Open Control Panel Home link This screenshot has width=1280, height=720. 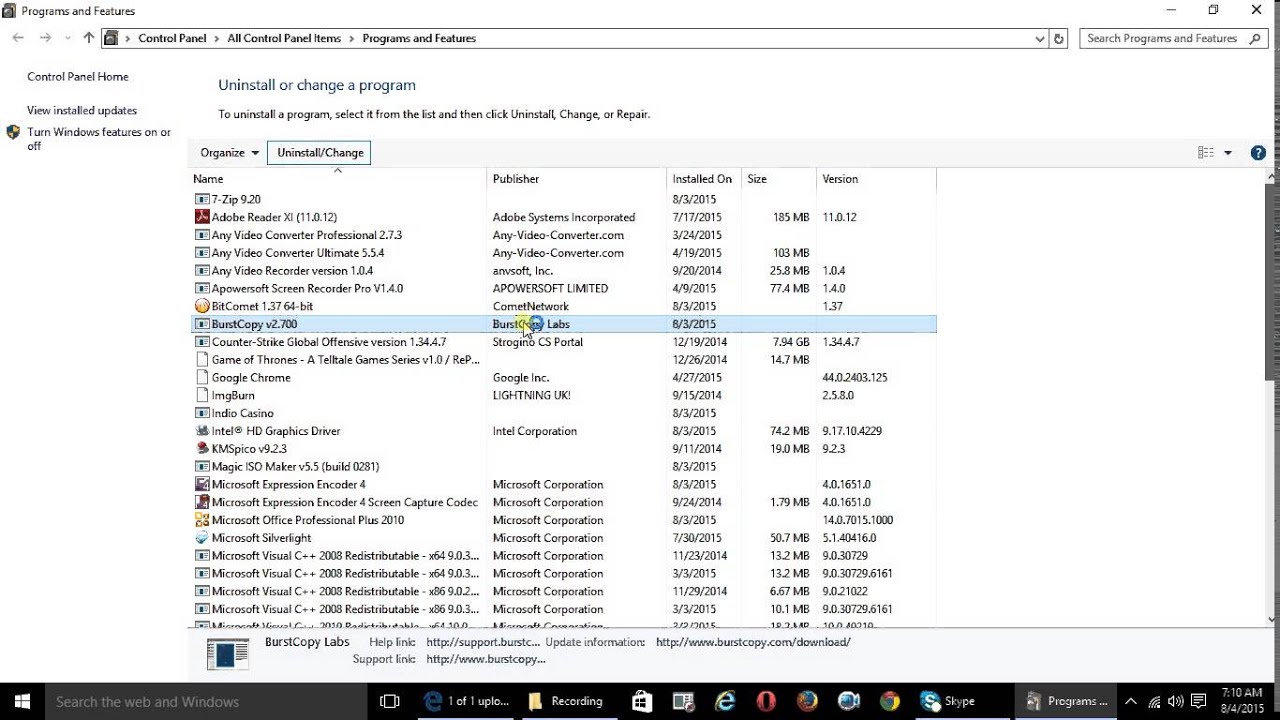(x=78, y=77)
